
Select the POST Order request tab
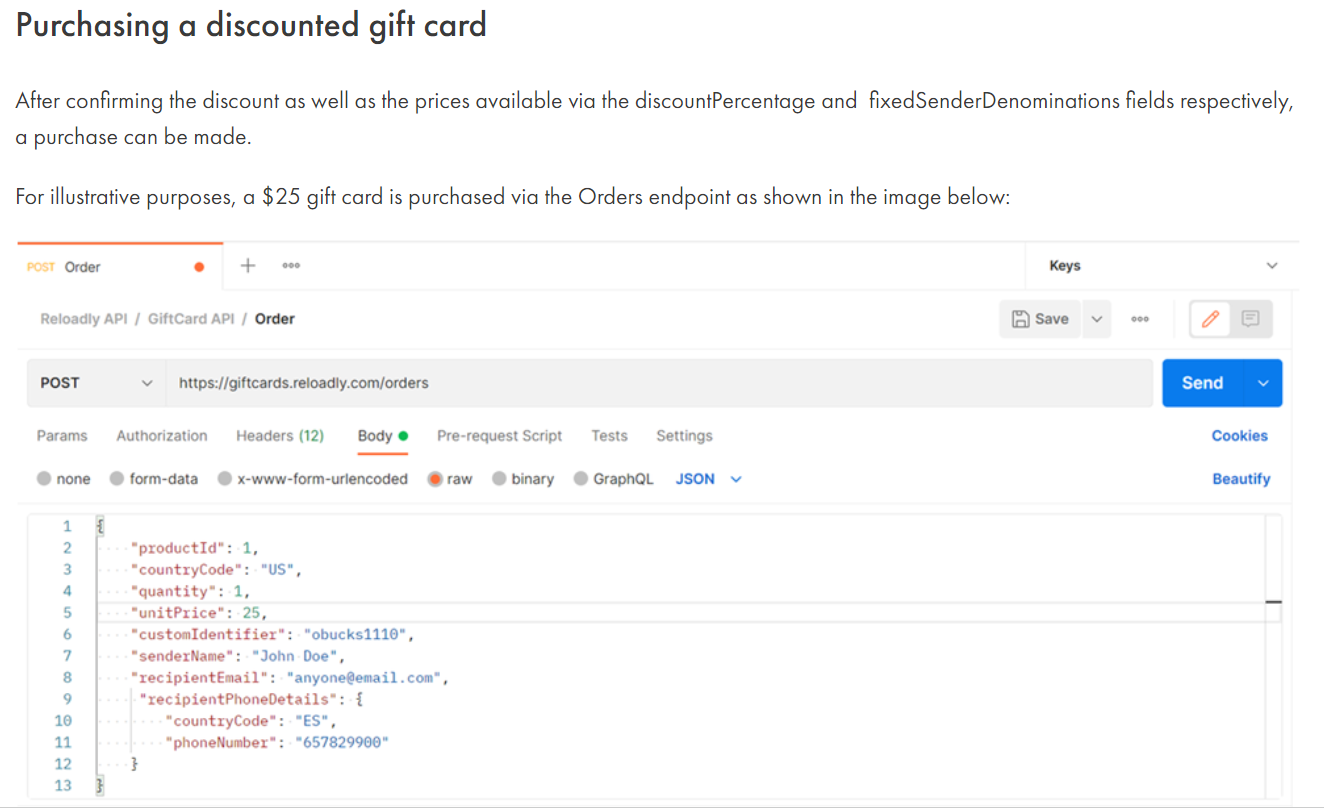pyautogui.click(x=120, y=267)
